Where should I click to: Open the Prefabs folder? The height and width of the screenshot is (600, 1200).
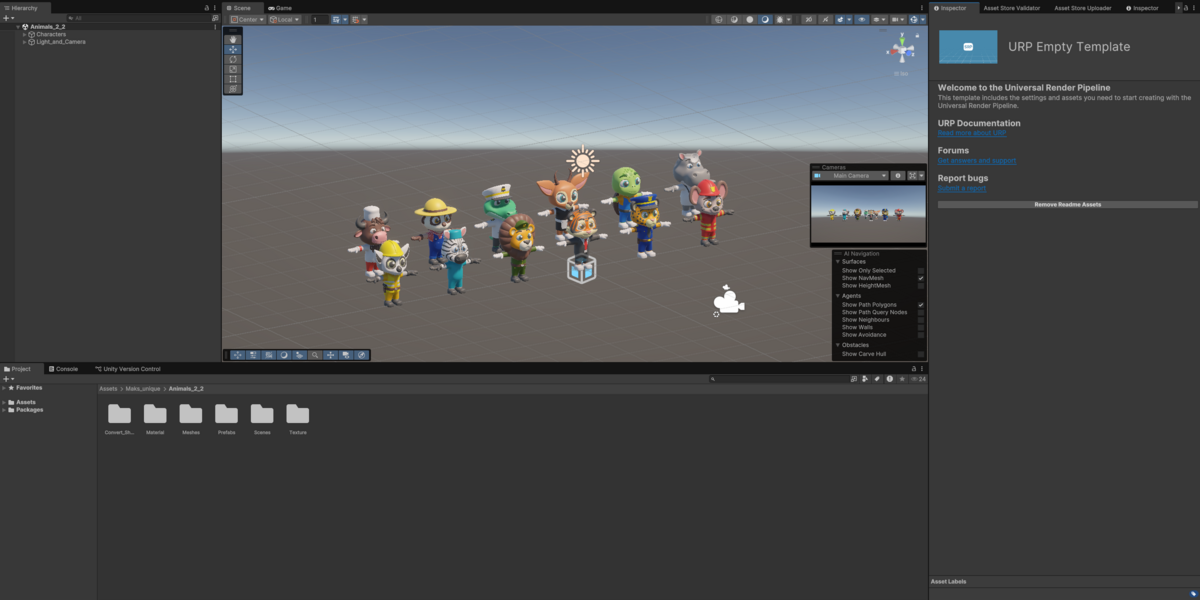pos(226,418)
